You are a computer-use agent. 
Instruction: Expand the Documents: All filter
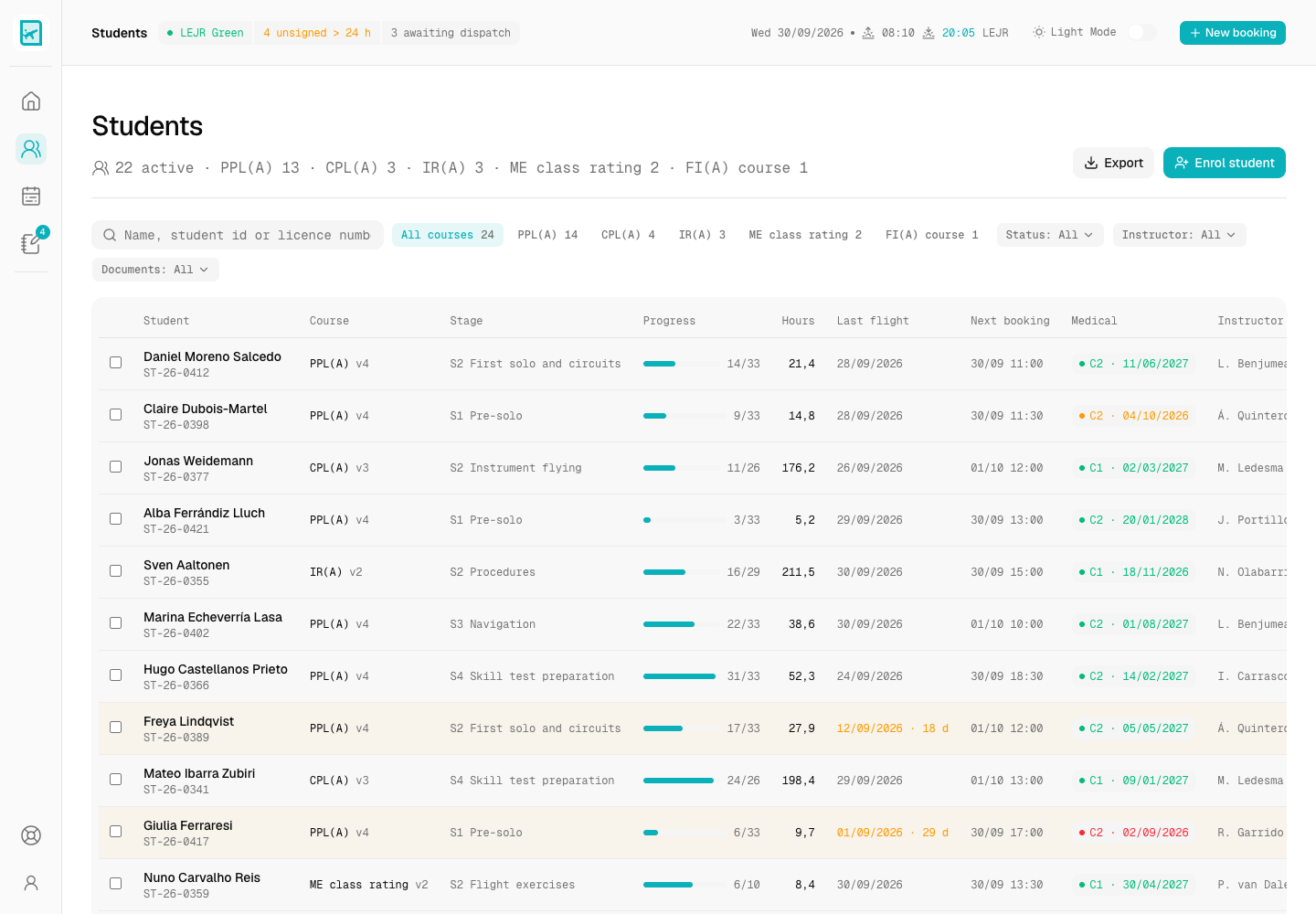[155, 270]
